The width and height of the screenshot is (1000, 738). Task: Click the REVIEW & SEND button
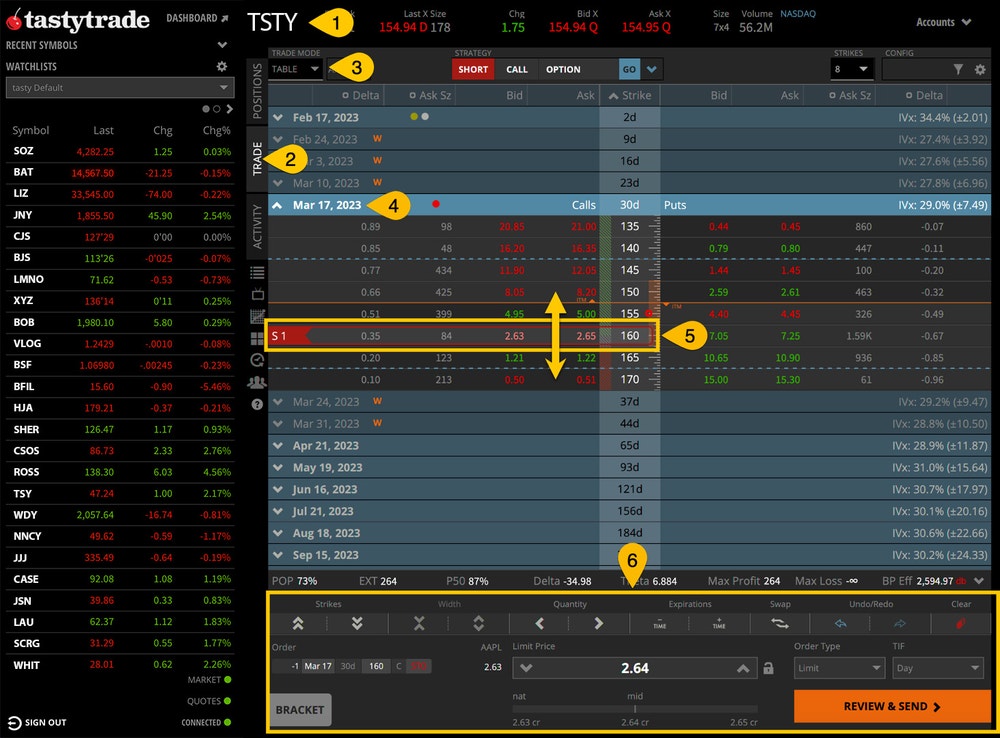point(889,706)
